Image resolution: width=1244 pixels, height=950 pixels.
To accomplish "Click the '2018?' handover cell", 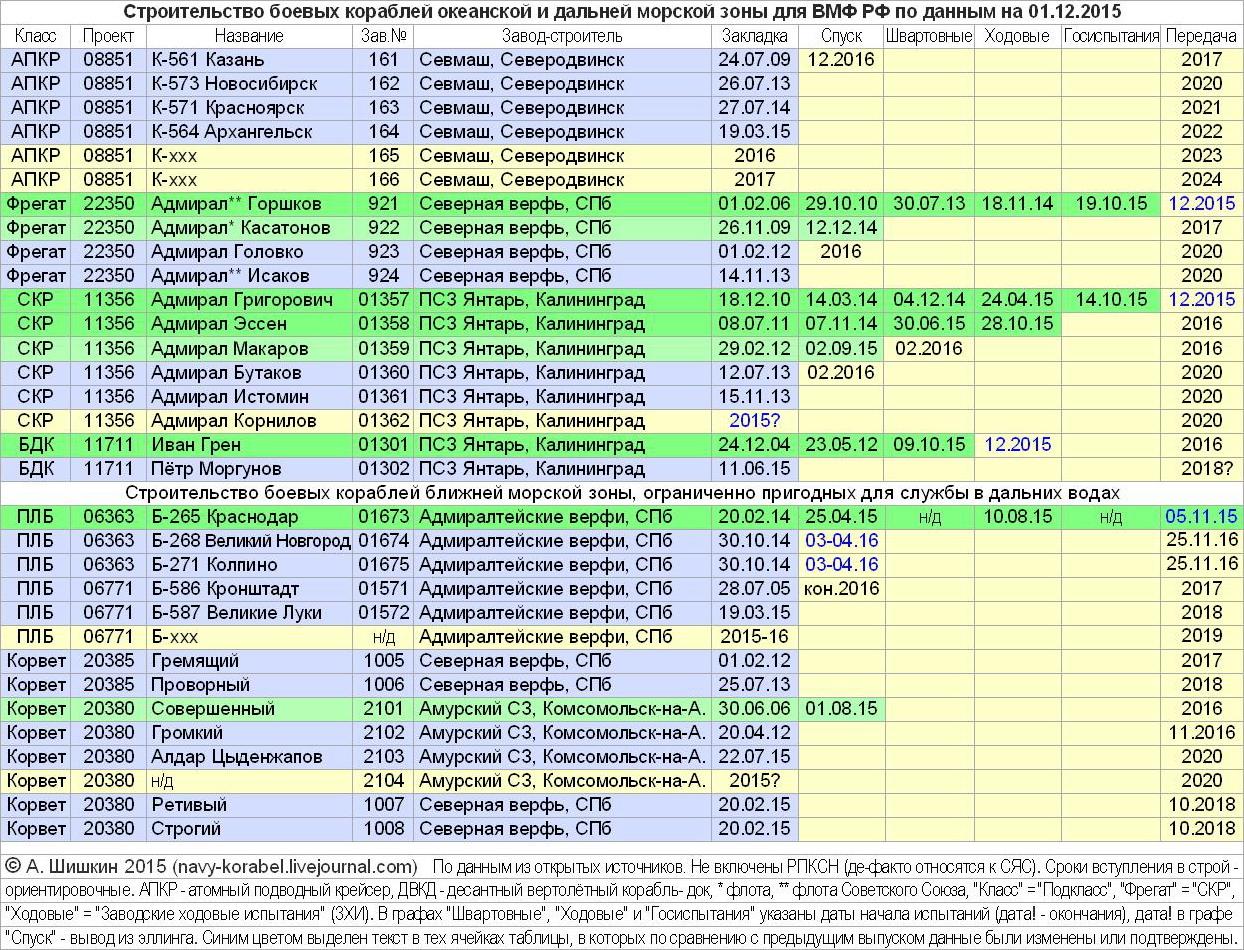I will click(1201, 469).
